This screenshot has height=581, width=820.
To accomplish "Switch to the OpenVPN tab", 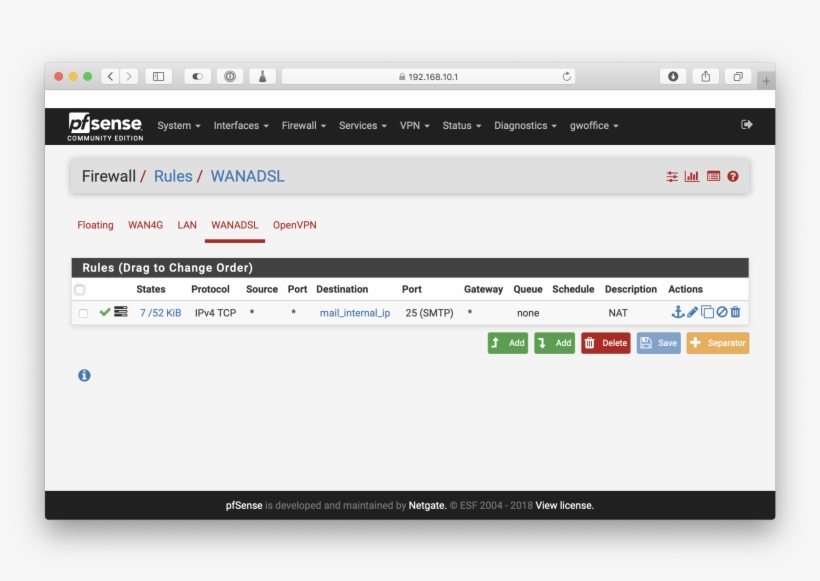I will (294, 225).
